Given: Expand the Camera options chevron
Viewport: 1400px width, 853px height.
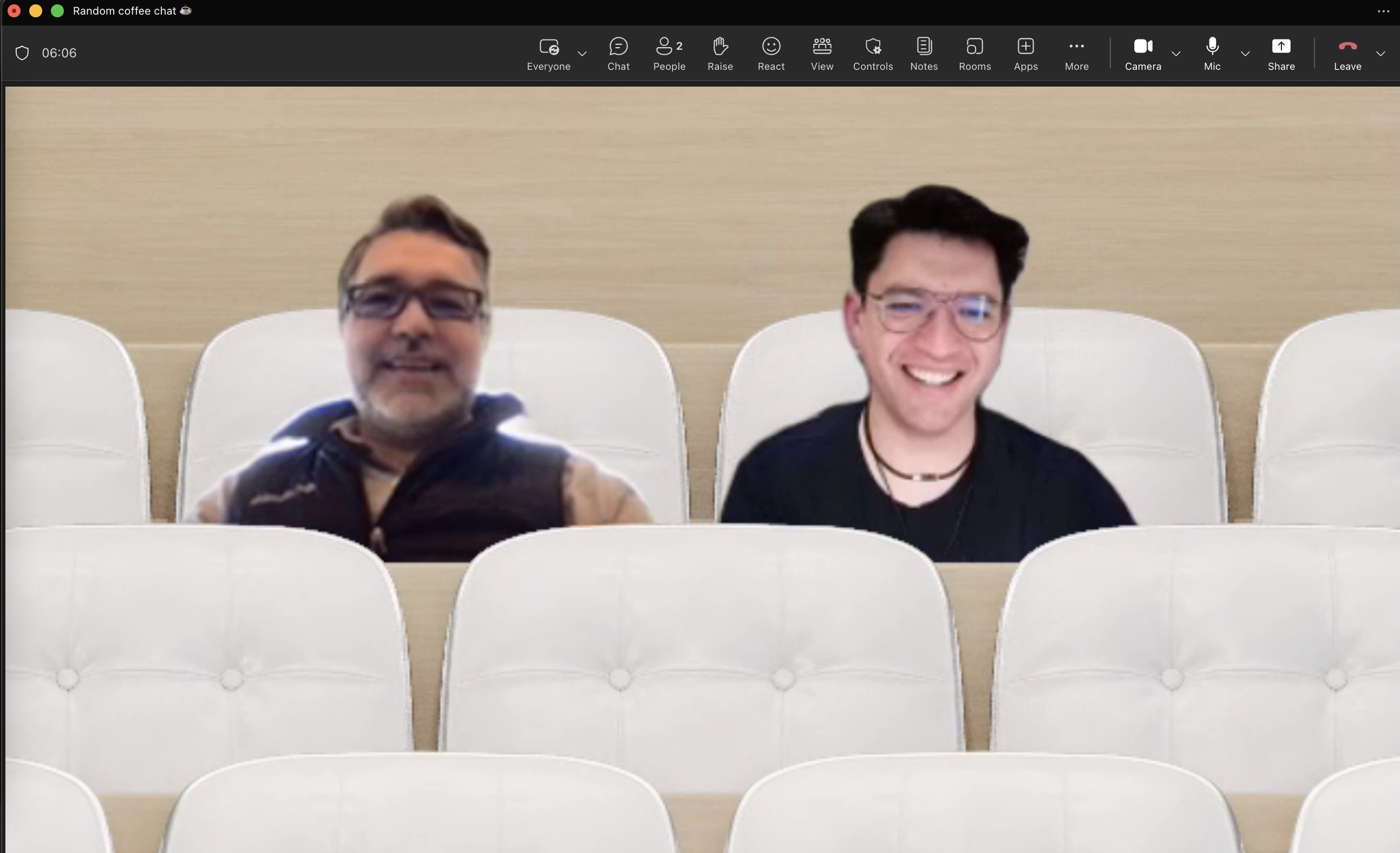Looking at the screenshot, I should pyautogui.click(x=1176, y=54).
